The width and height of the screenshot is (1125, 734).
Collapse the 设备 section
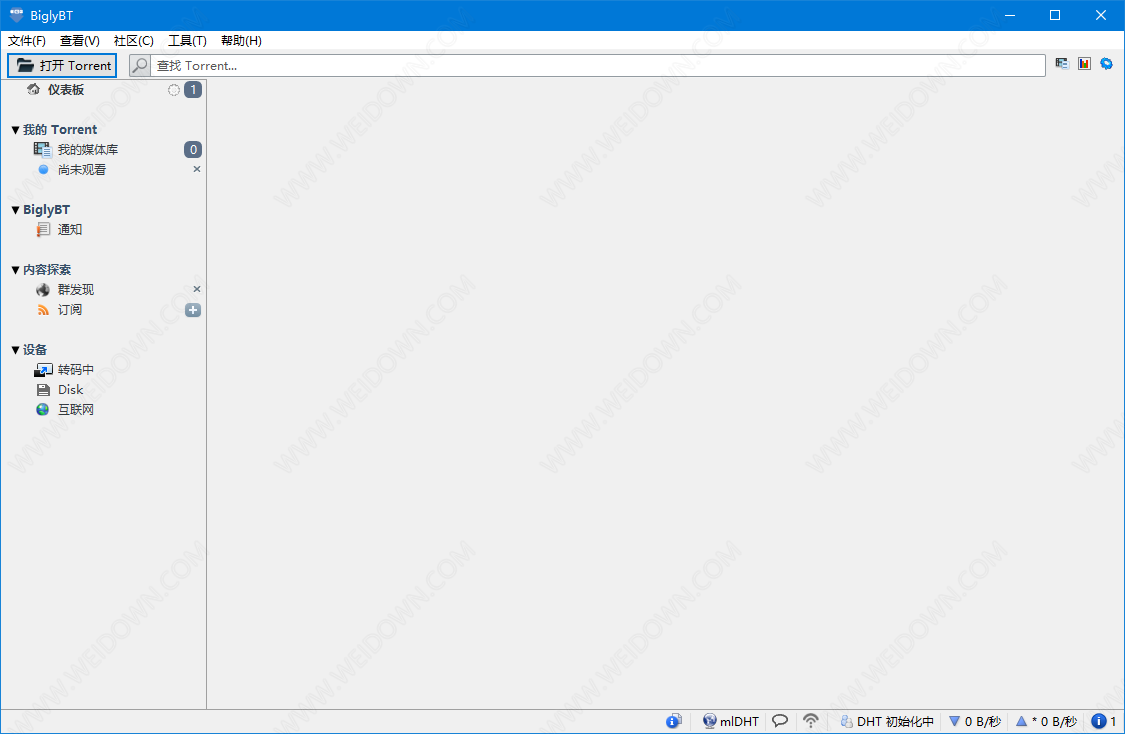pos(15,350)
